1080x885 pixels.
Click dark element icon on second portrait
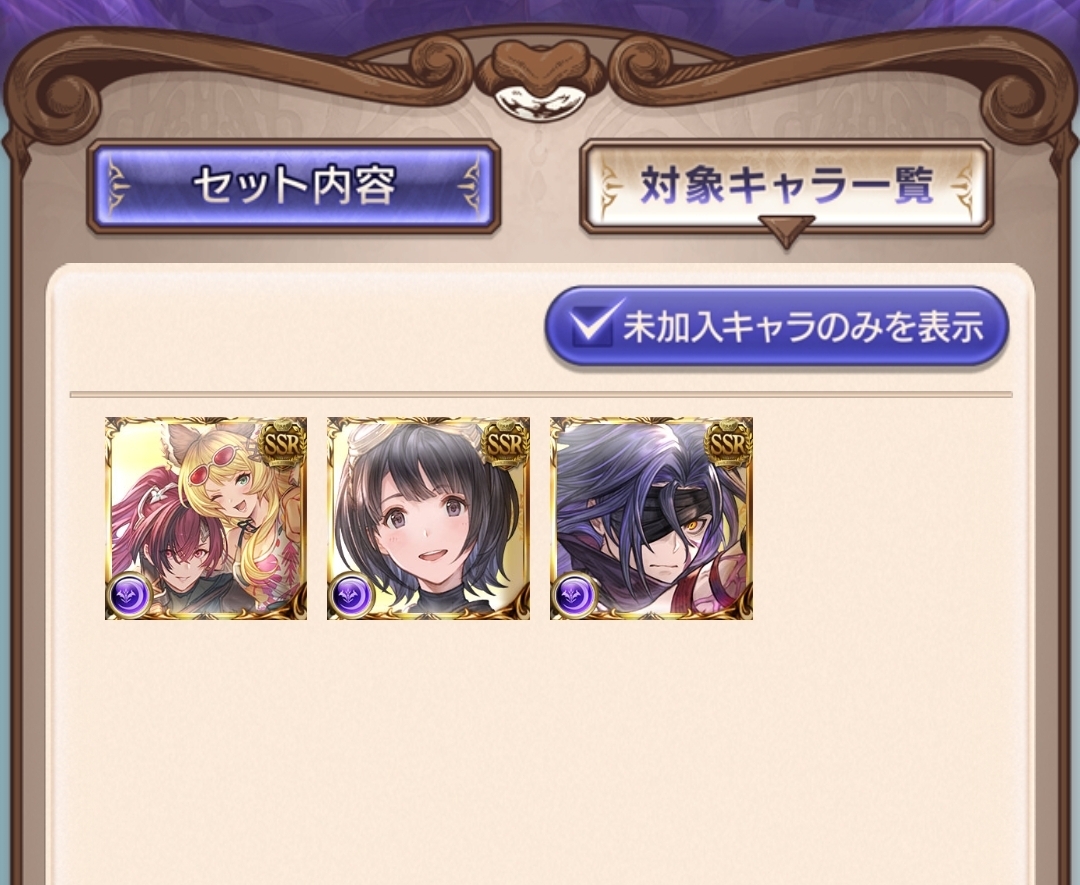click(x=352, y=595)
